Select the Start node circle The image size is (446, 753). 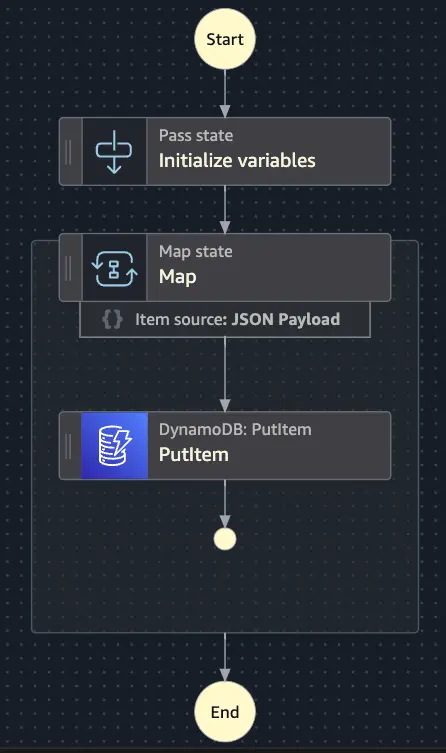pyautogui.click(x=225, y=39)
